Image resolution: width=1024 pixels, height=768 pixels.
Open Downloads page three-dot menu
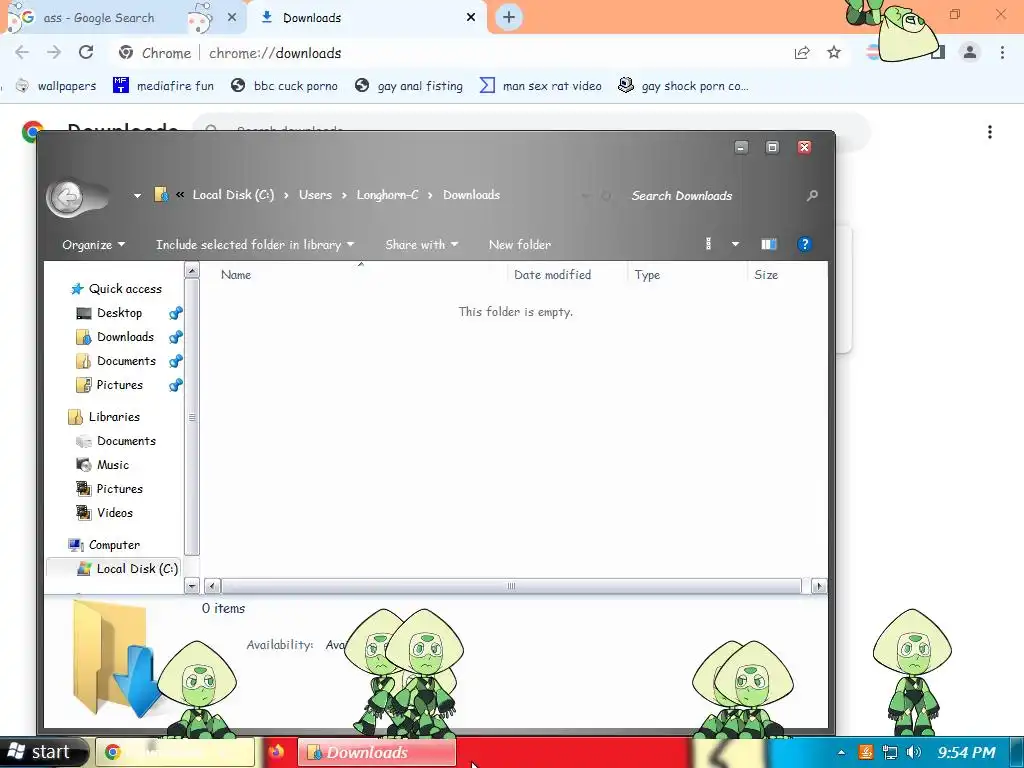click(990, 133)
